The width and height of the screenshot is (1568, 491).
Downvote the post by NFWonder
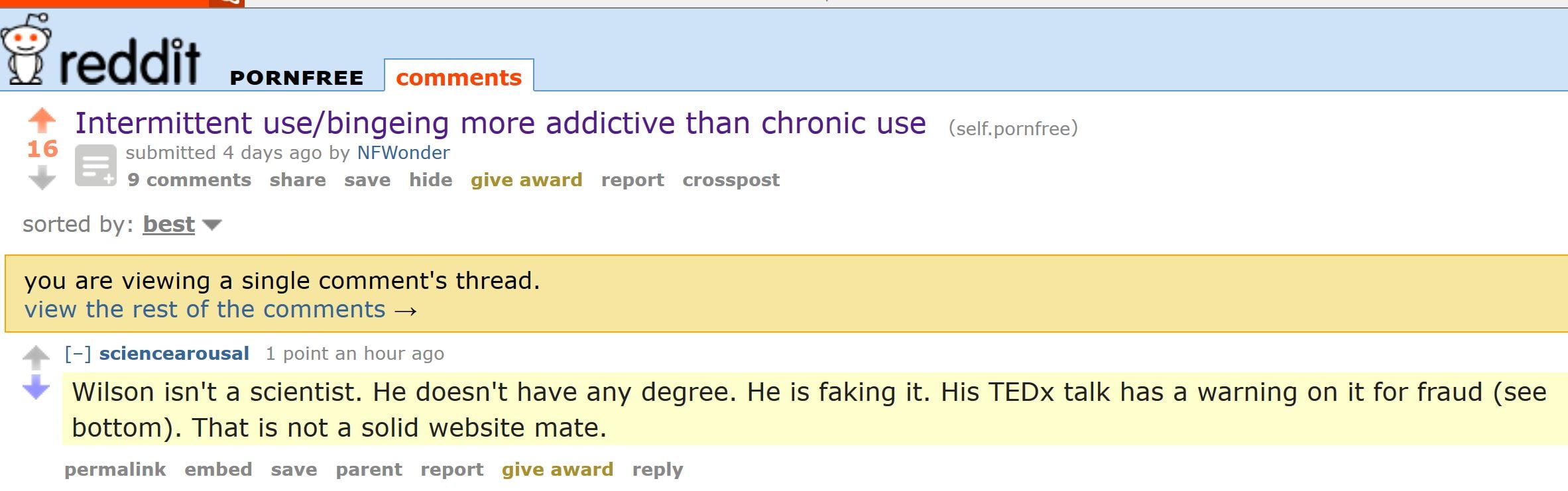42,178
